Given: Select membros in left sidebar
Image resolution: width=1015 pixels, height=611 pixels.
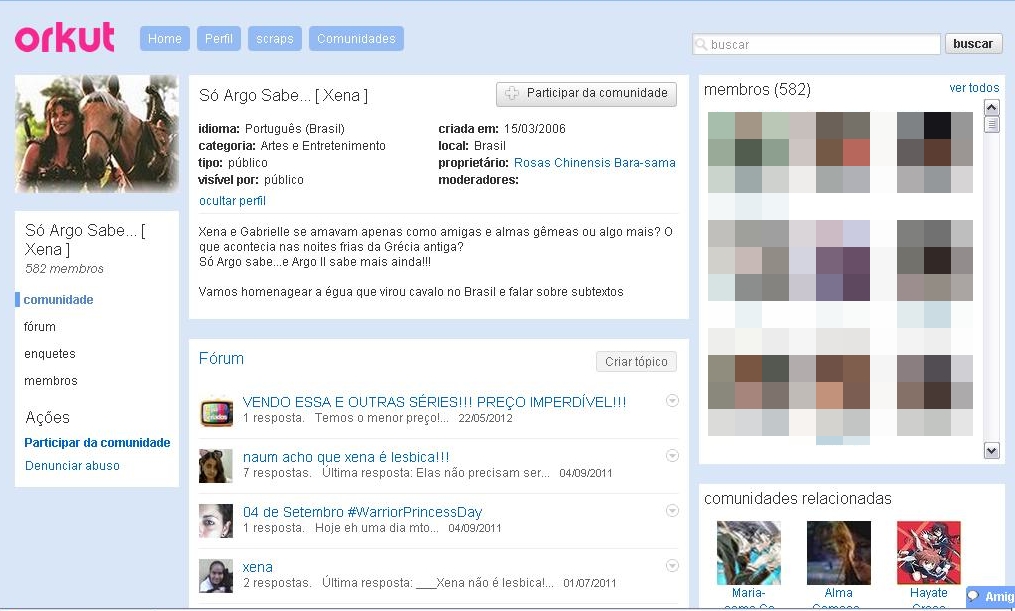Looking at the screenshot, I should [x=50, y=381].
